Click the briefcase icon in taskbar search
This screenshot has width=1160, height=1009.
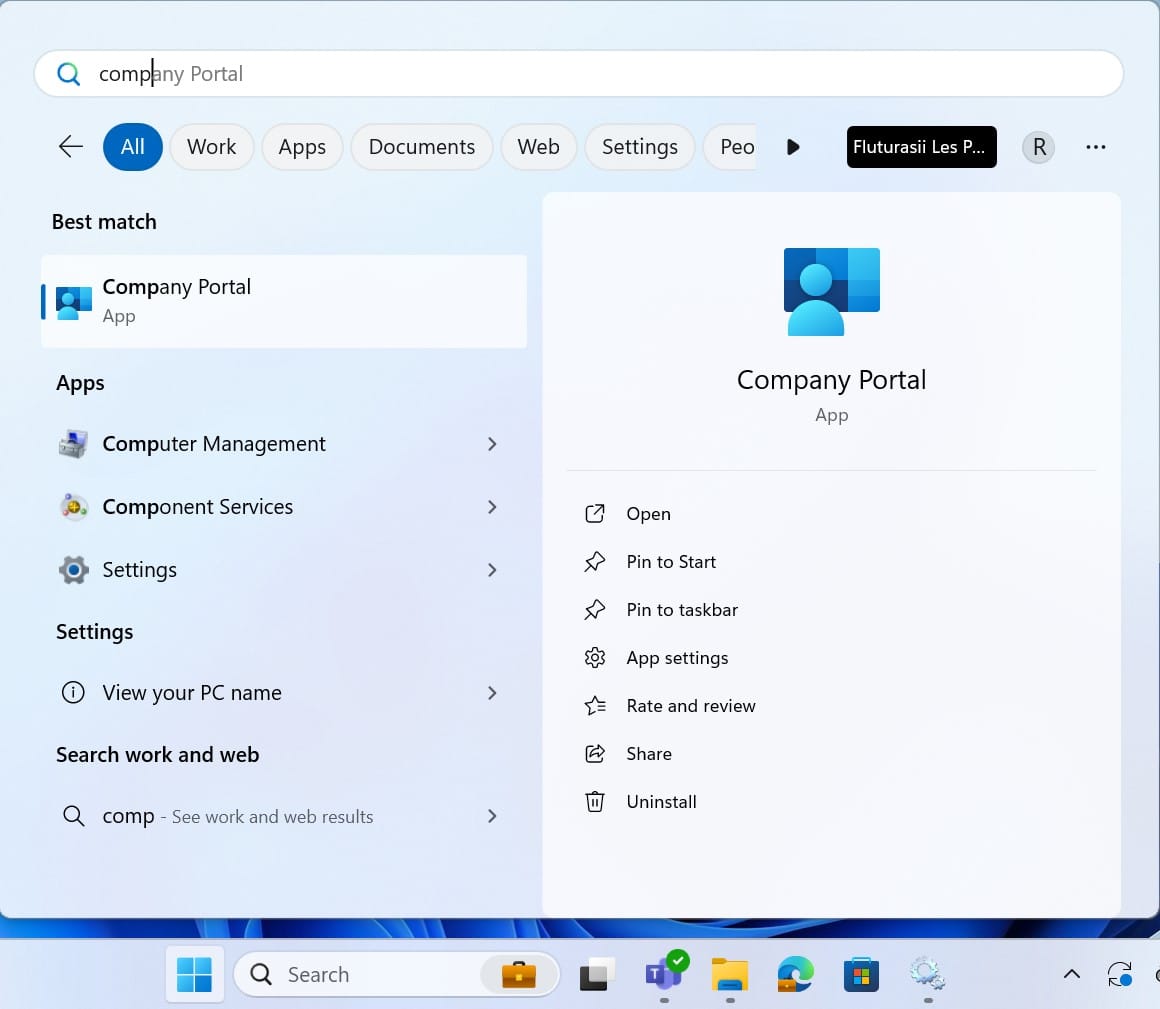click(519, 974)
